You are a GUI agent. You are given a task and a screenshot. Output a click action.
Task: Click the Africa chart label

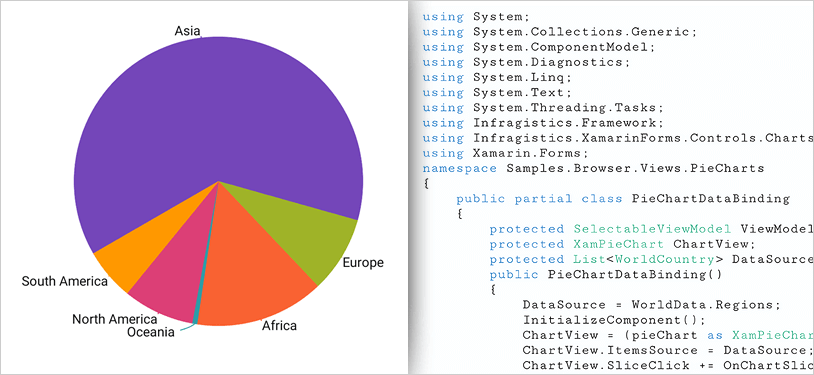279,326
